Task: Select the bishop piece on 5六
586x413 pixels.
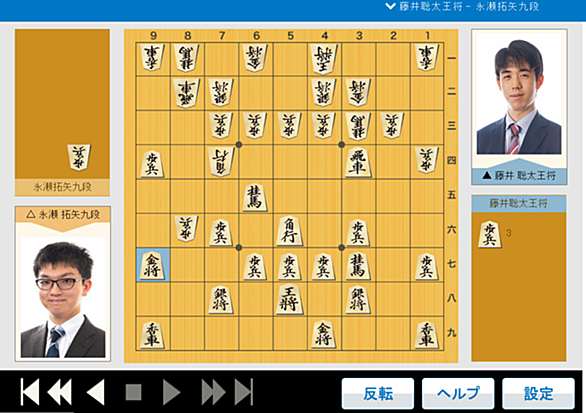Action: pyautogui.click(x=290, y=231)
